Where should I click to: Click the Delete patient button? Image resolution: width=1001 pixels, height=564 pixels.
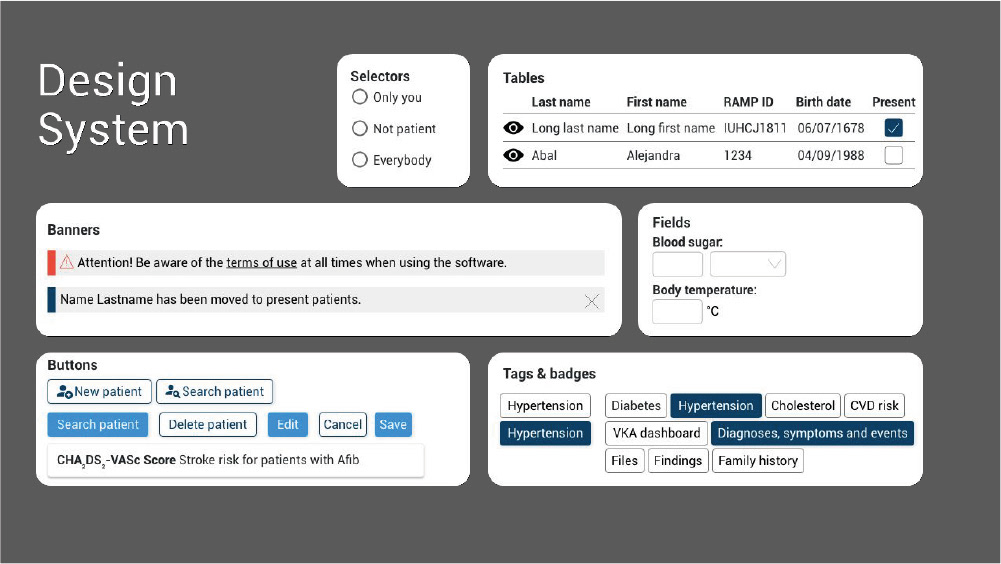tap(207, 425)
